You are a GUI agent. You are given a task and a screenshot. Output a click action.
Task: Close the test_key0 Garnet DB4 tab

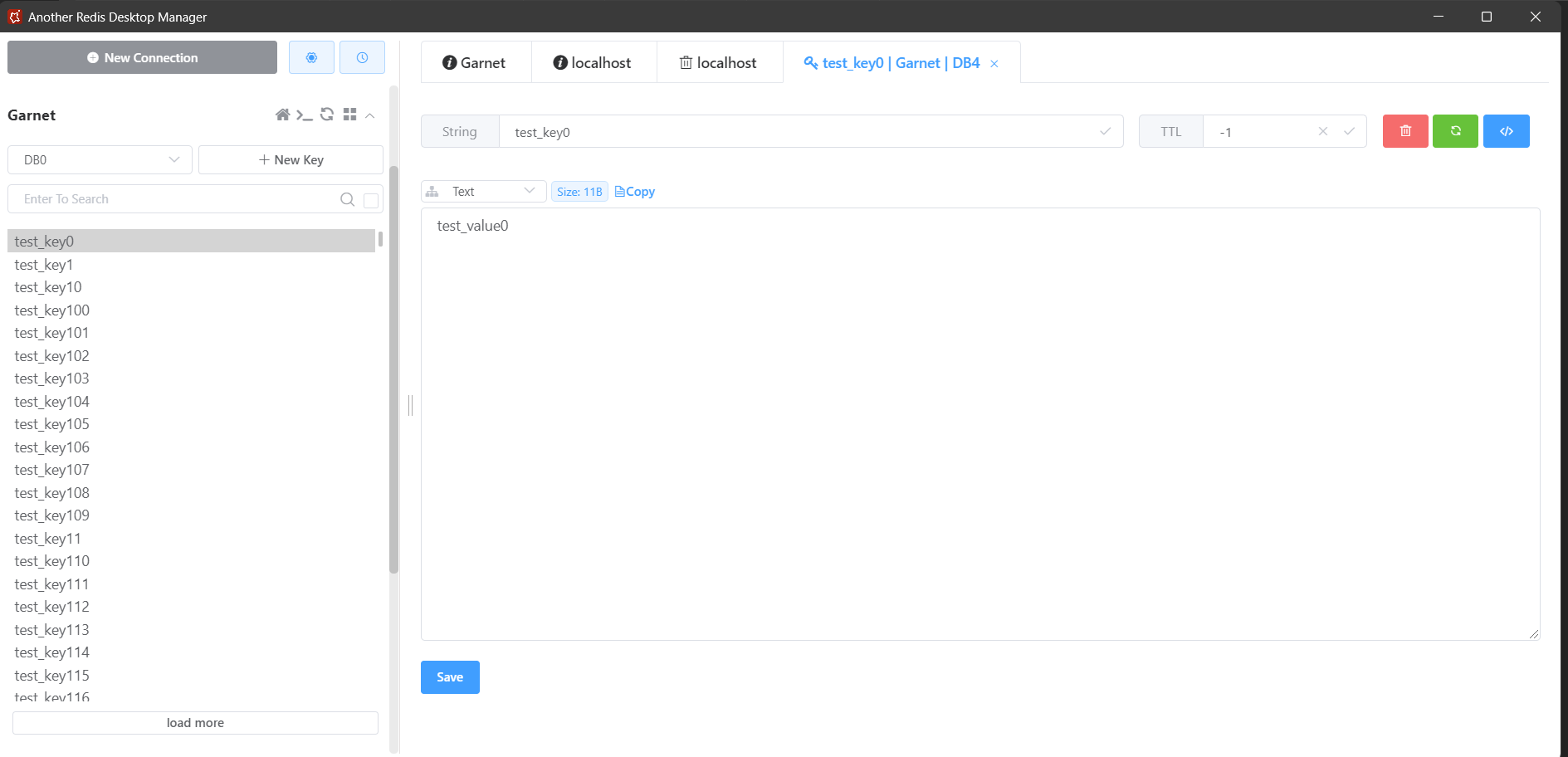[x=994, y=64]
